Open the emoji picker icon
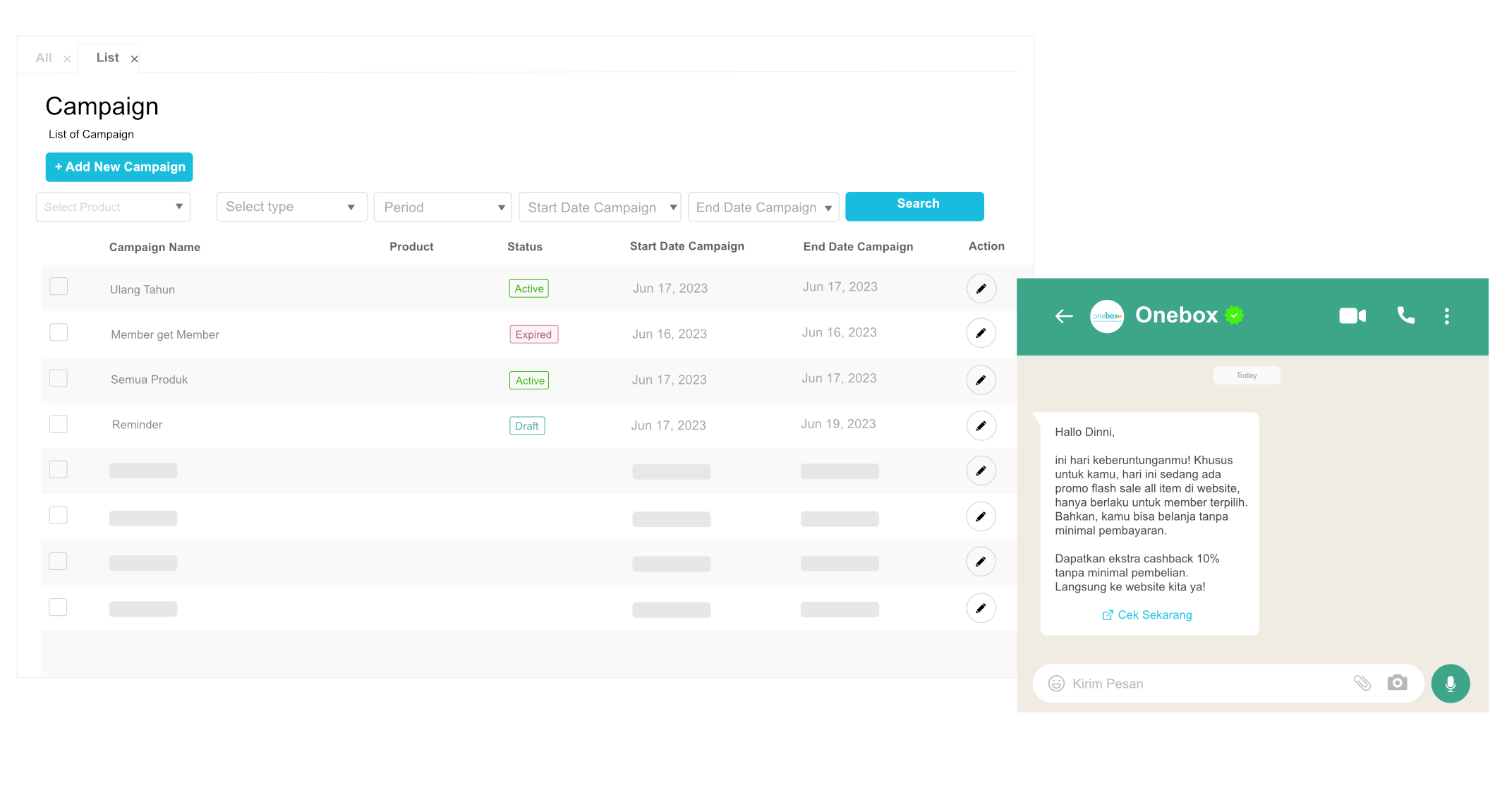The width and height of the screenshot is (1495, 812). click(x=1056, y=684)
